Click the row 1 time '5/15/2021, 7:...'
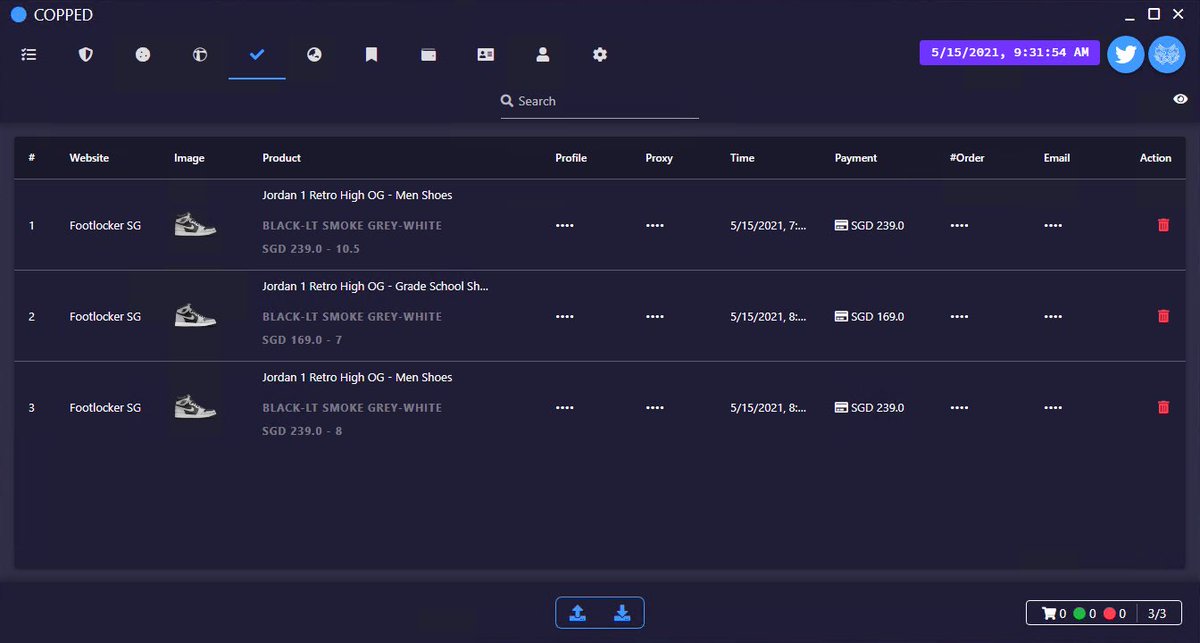Viewport: 1200px width, 643px height. tap(768, 225)
